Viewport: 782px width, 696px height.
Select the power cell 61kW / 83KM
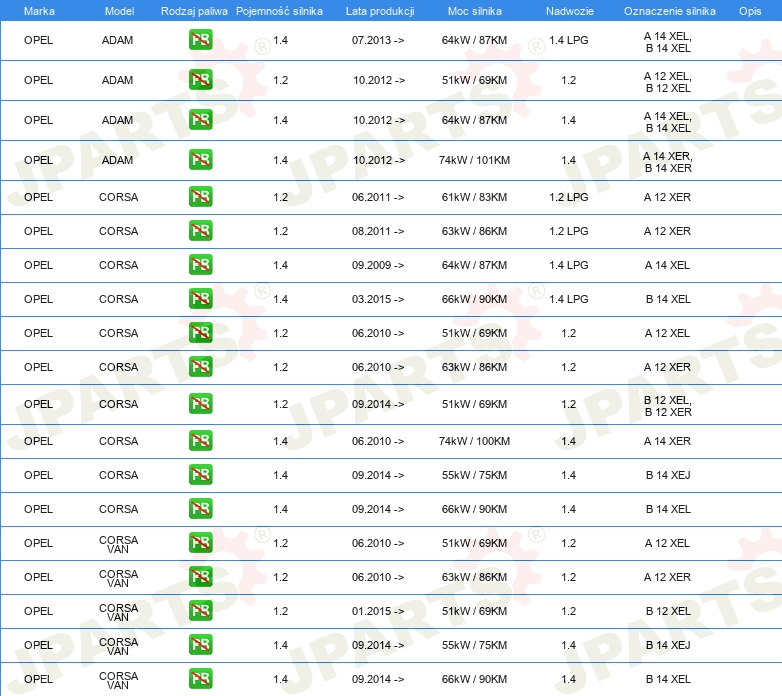pos(474,197)
